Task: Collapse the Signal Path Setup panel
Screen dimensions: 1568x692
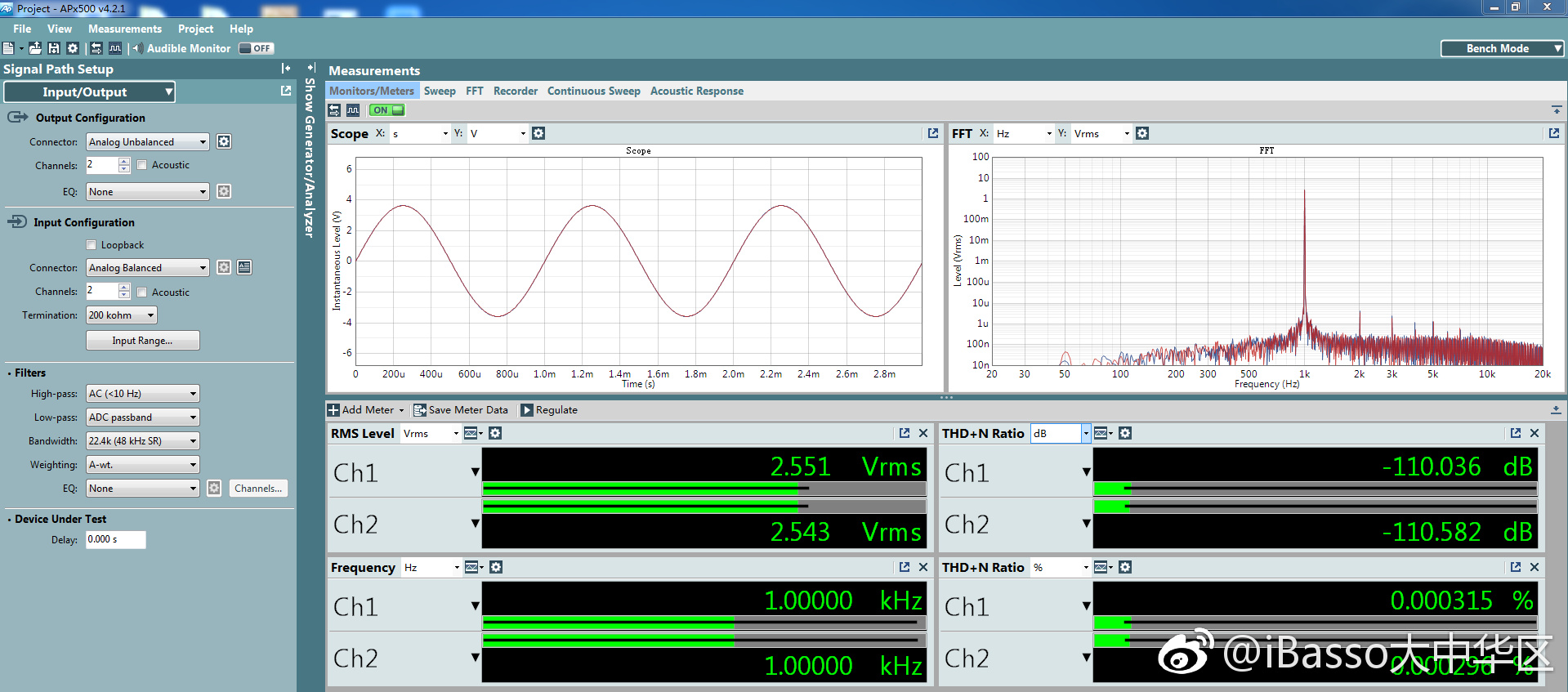Action: click(x=286, y=69)
